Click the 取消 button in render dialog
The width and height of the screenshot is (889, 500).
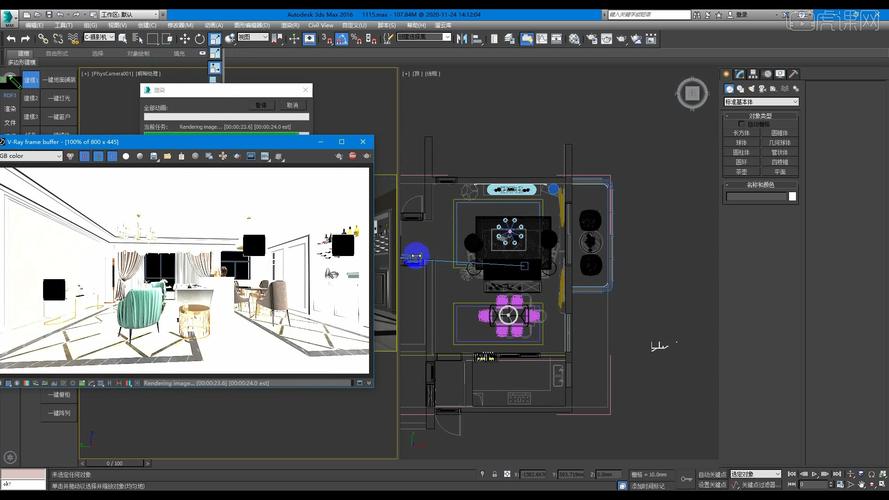pos(292,105)
